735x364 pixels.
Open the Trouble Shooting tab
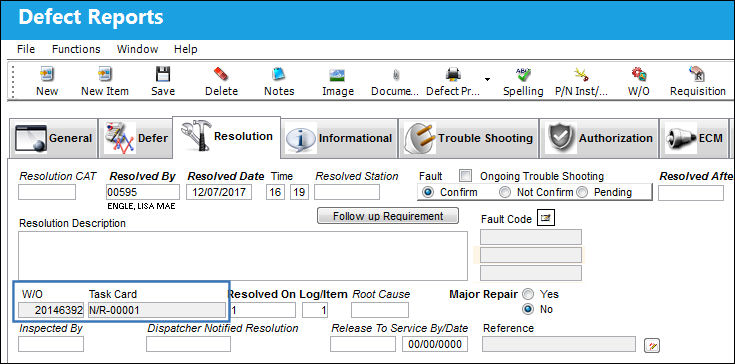tap(469, 138)
